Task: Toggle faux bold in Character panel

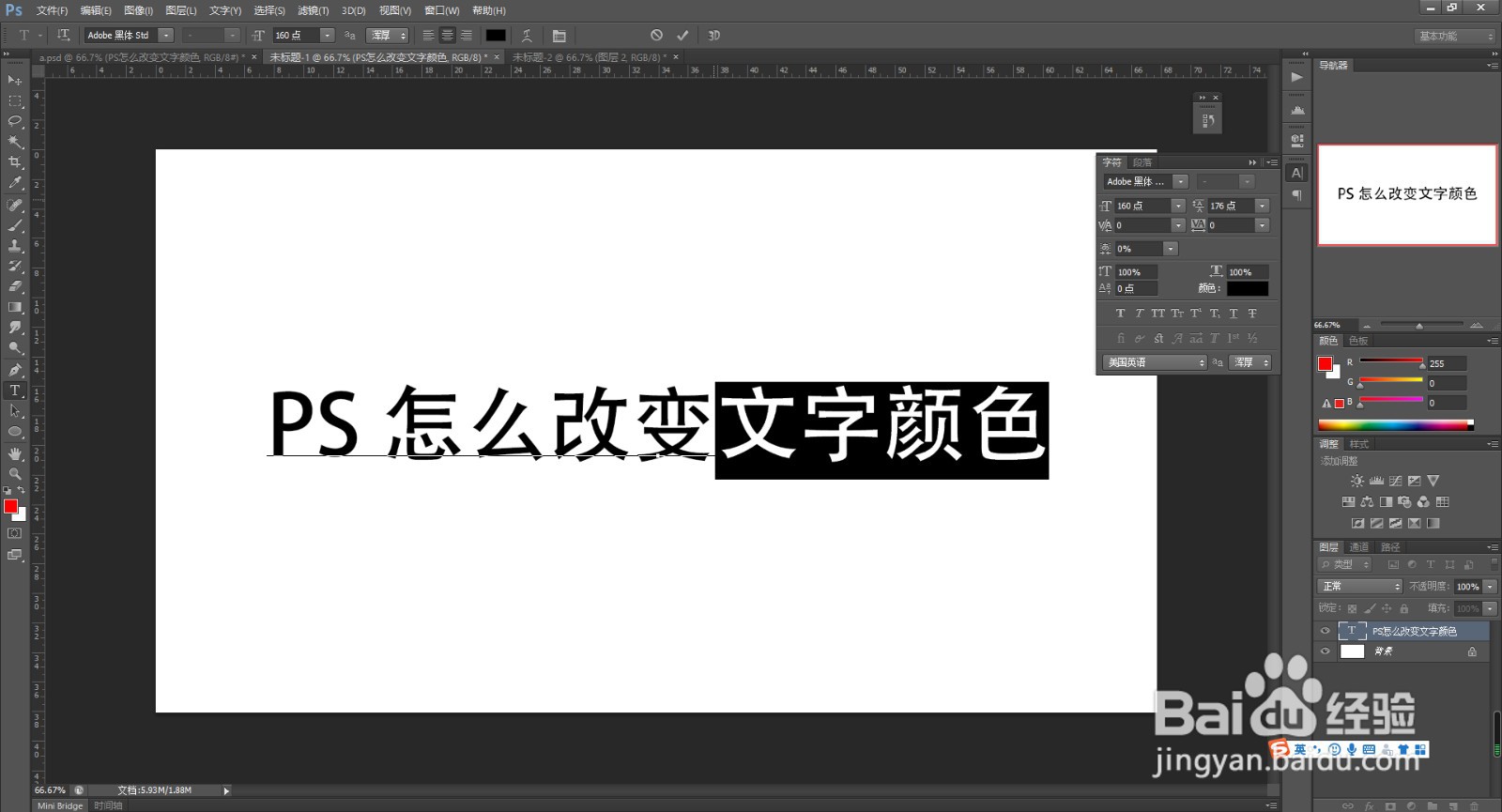Action: 1120,314
